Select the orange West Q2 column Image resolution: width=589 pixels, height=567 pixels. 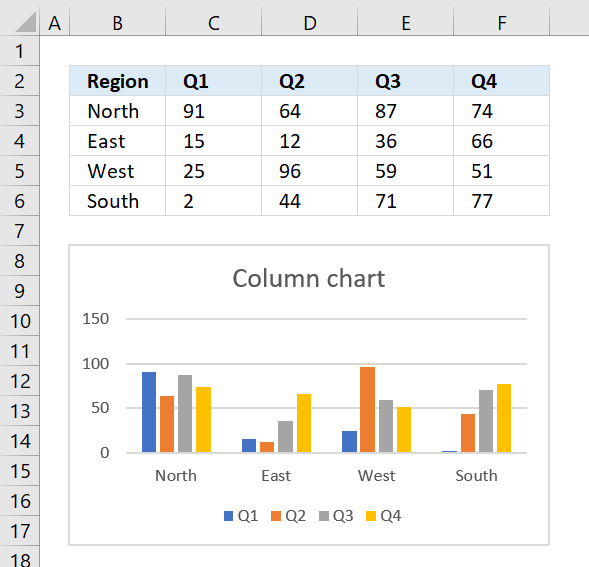(x=367, y=410)
